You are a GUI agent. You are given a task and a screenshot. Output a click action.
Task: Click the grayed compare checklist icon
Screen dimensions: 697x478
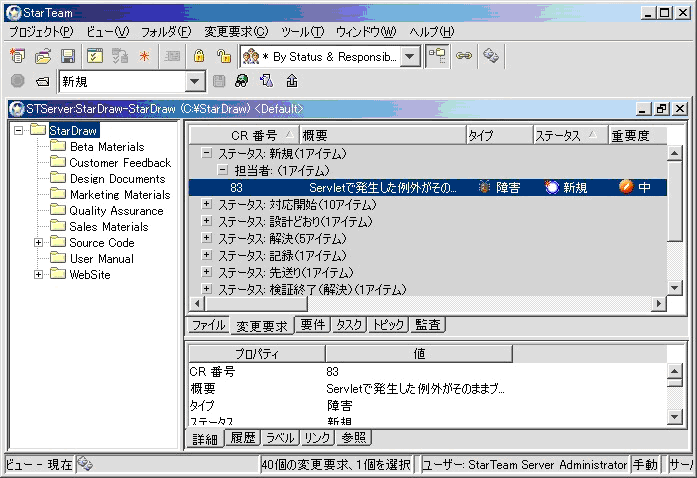(x=120, y=56)
